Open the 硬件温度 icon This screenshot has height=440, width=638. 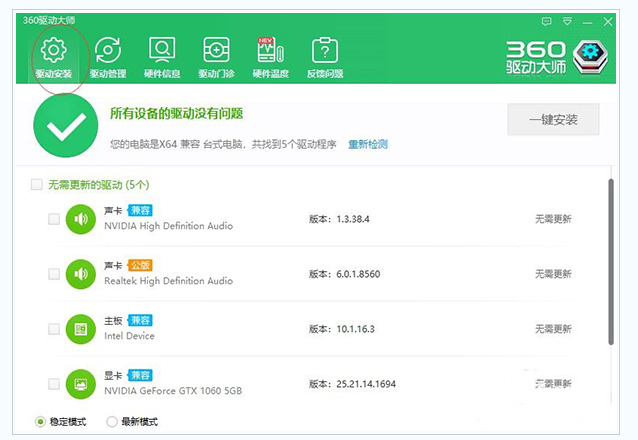pos(270,52)
